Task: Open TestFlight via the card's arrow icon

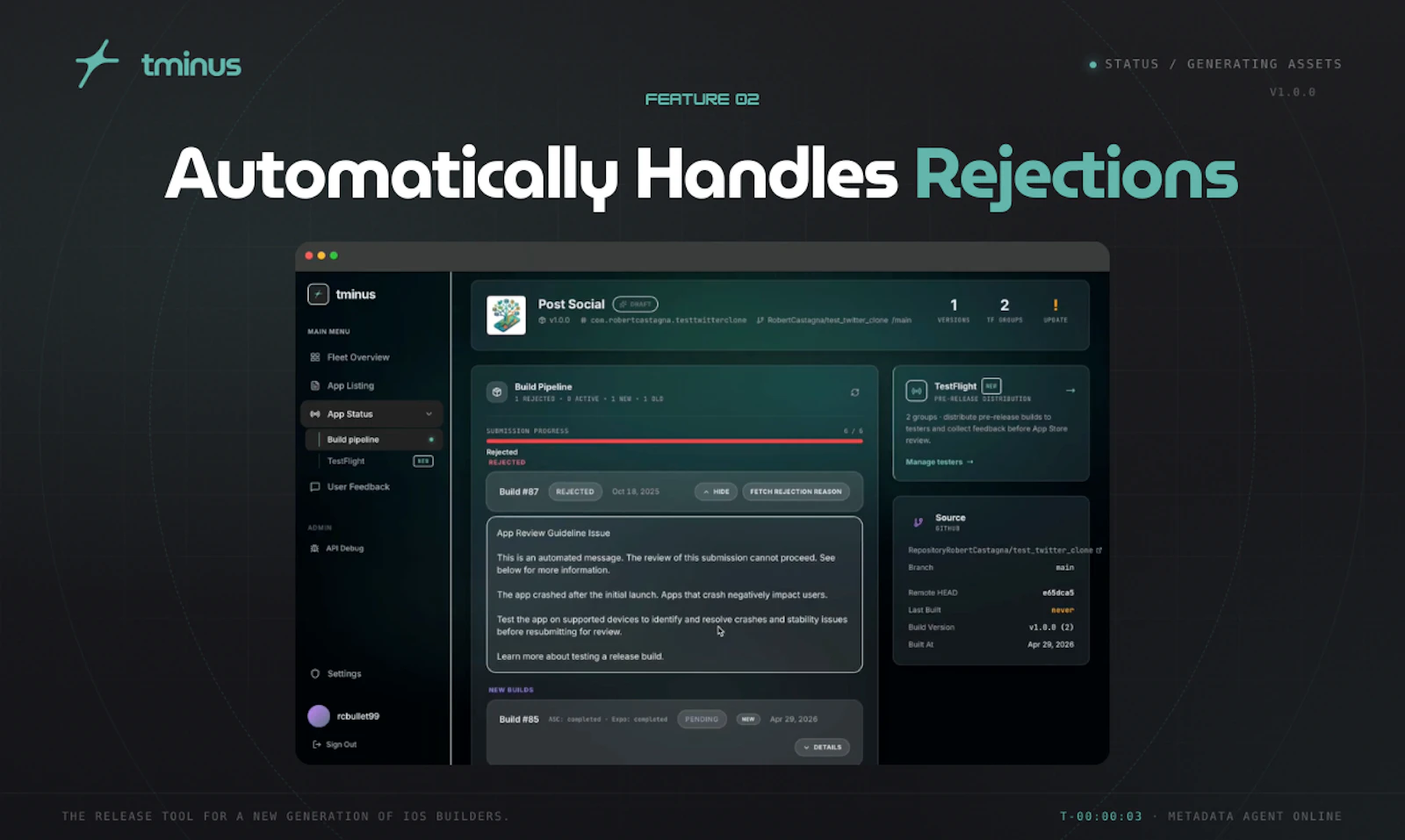Action: pyautogui.click(x=1070, y=391)
